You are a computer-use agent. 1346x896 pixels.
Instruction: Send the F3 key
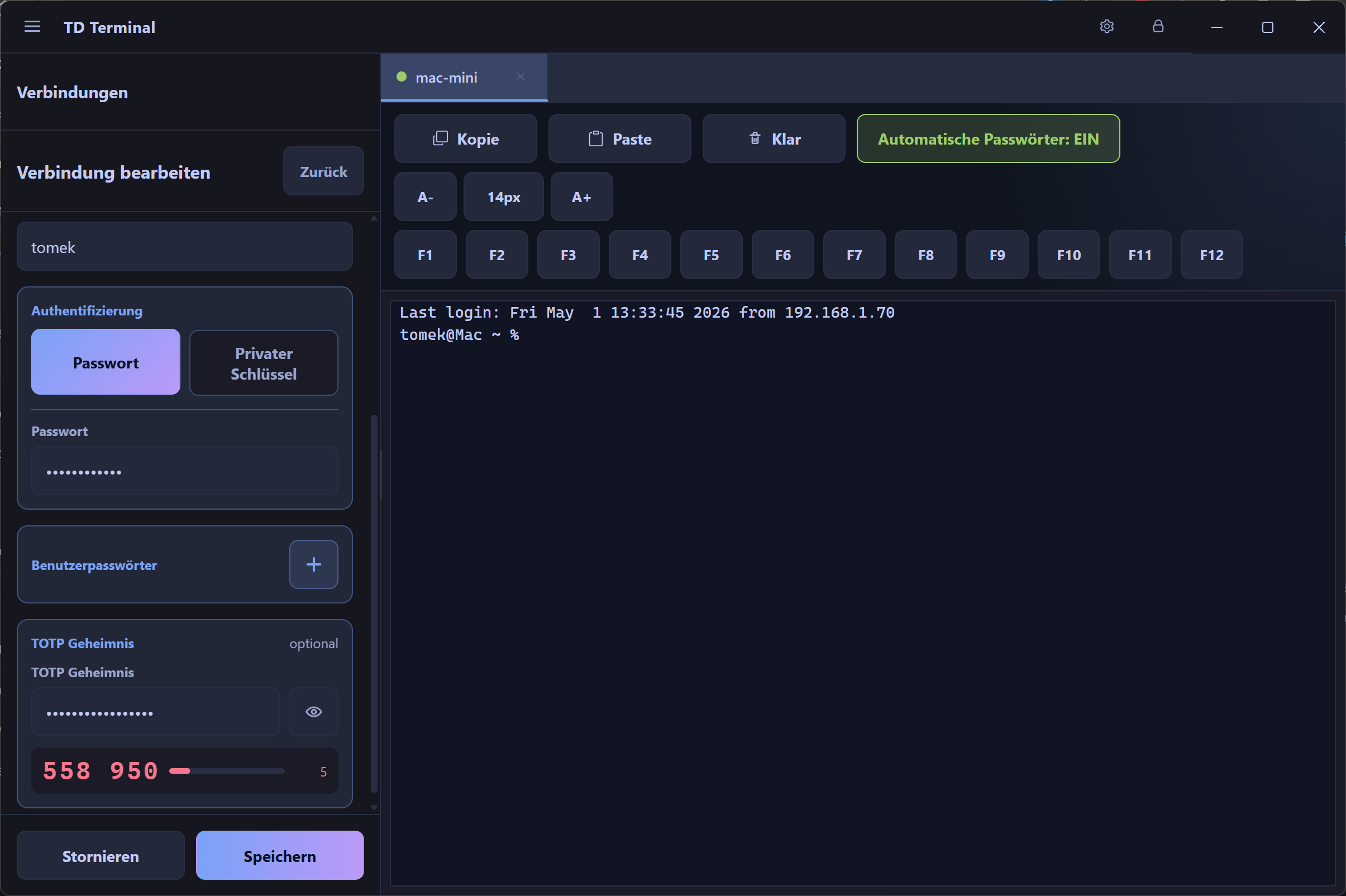pos(568,255)
